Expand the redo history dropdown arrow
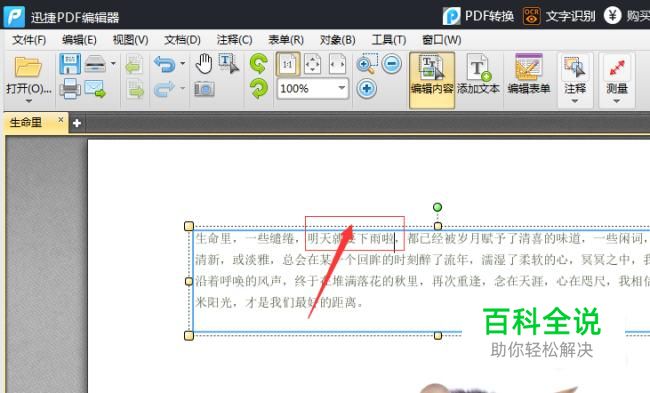Image resolution: width=650 pixels, height=393 pixels. point(182,88)
